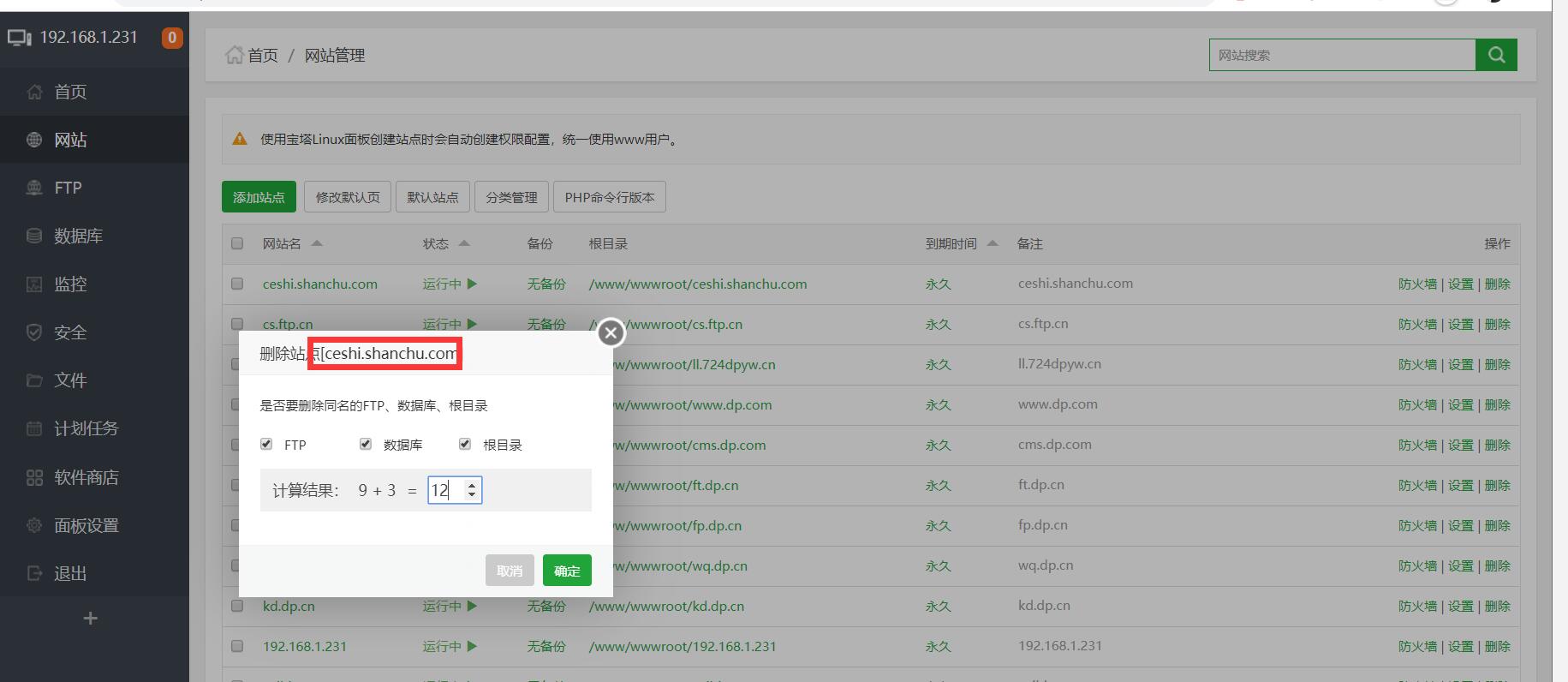Open the 数据库 database sidebar icon
The height and width of the screenshot is (682, 1568).
tap(34, 236)
